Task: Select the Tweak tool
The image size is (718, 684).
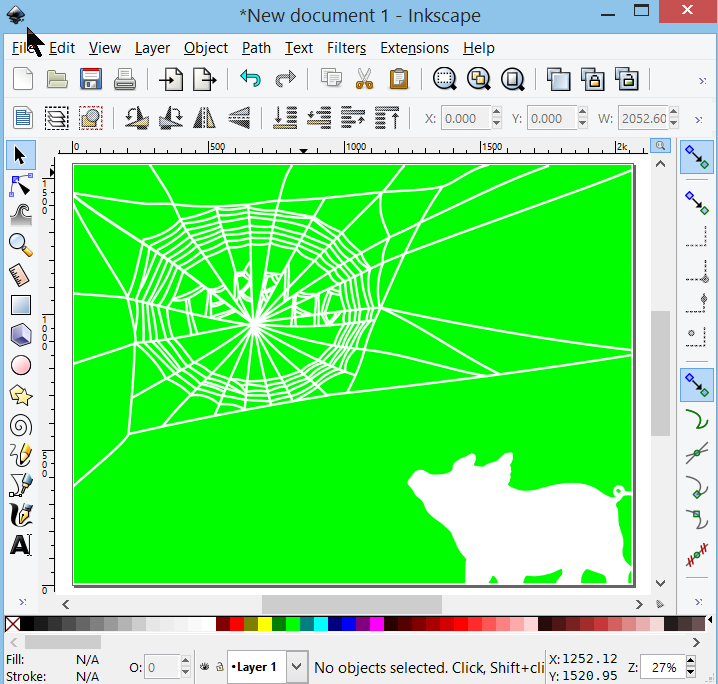Action: (21, 215)
